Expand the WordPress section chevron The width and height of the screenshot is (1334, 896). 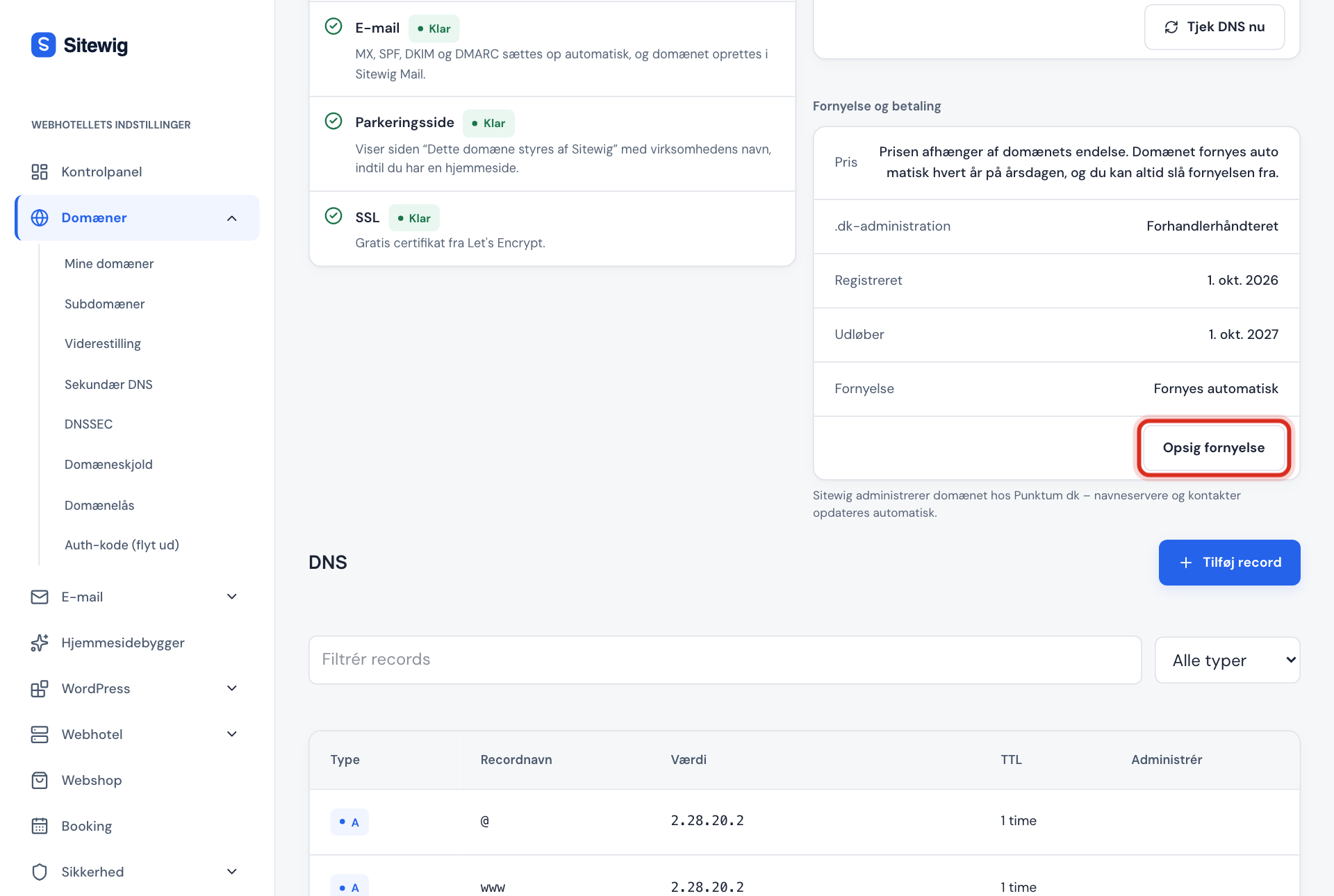pyautogui.click(x=232, y=688)
